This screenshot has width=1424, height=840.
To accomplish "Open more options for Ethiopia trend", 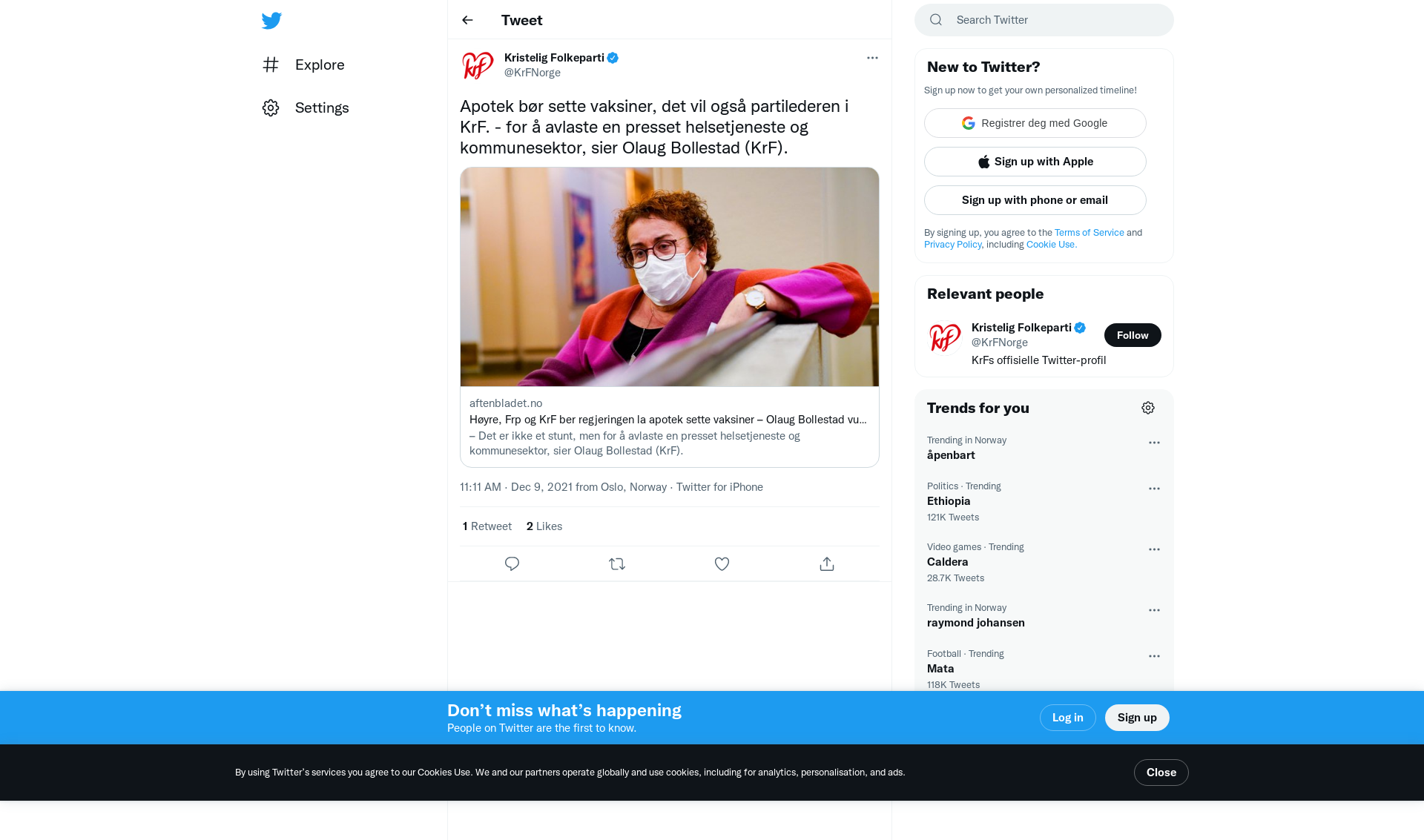I will [1154, 489].
